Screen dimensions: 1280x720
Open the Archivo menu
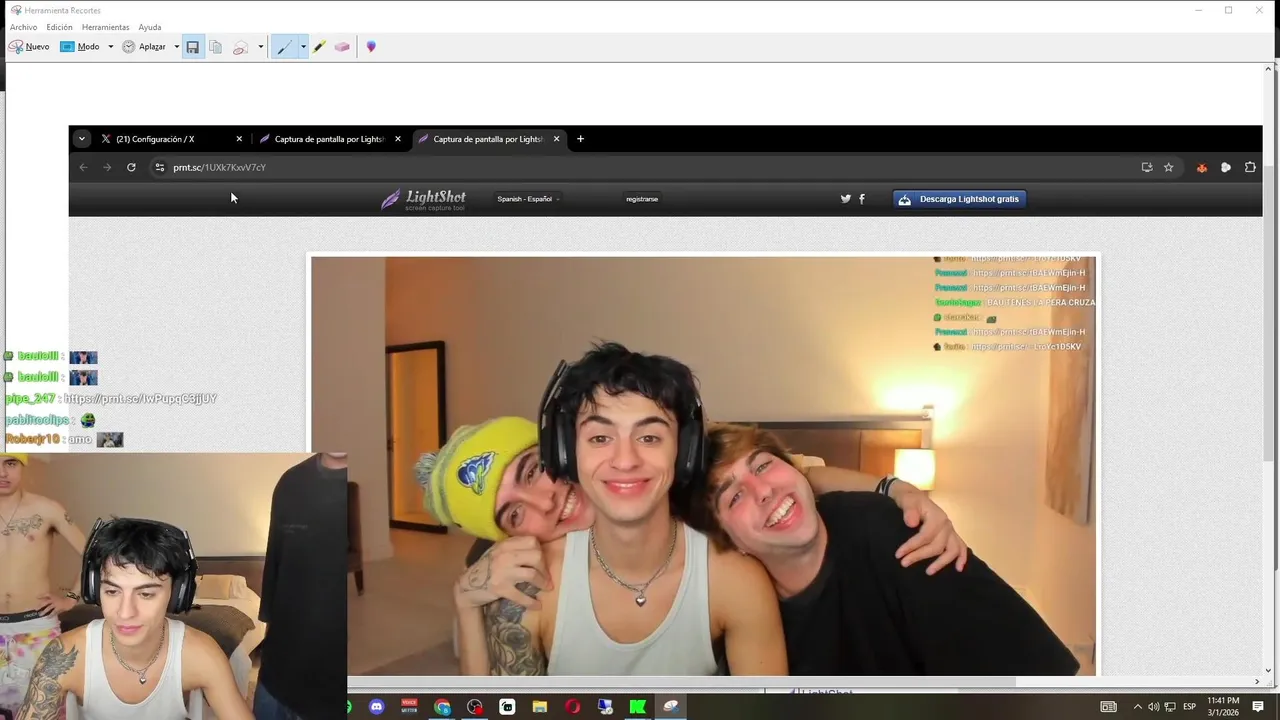point(23,27)
